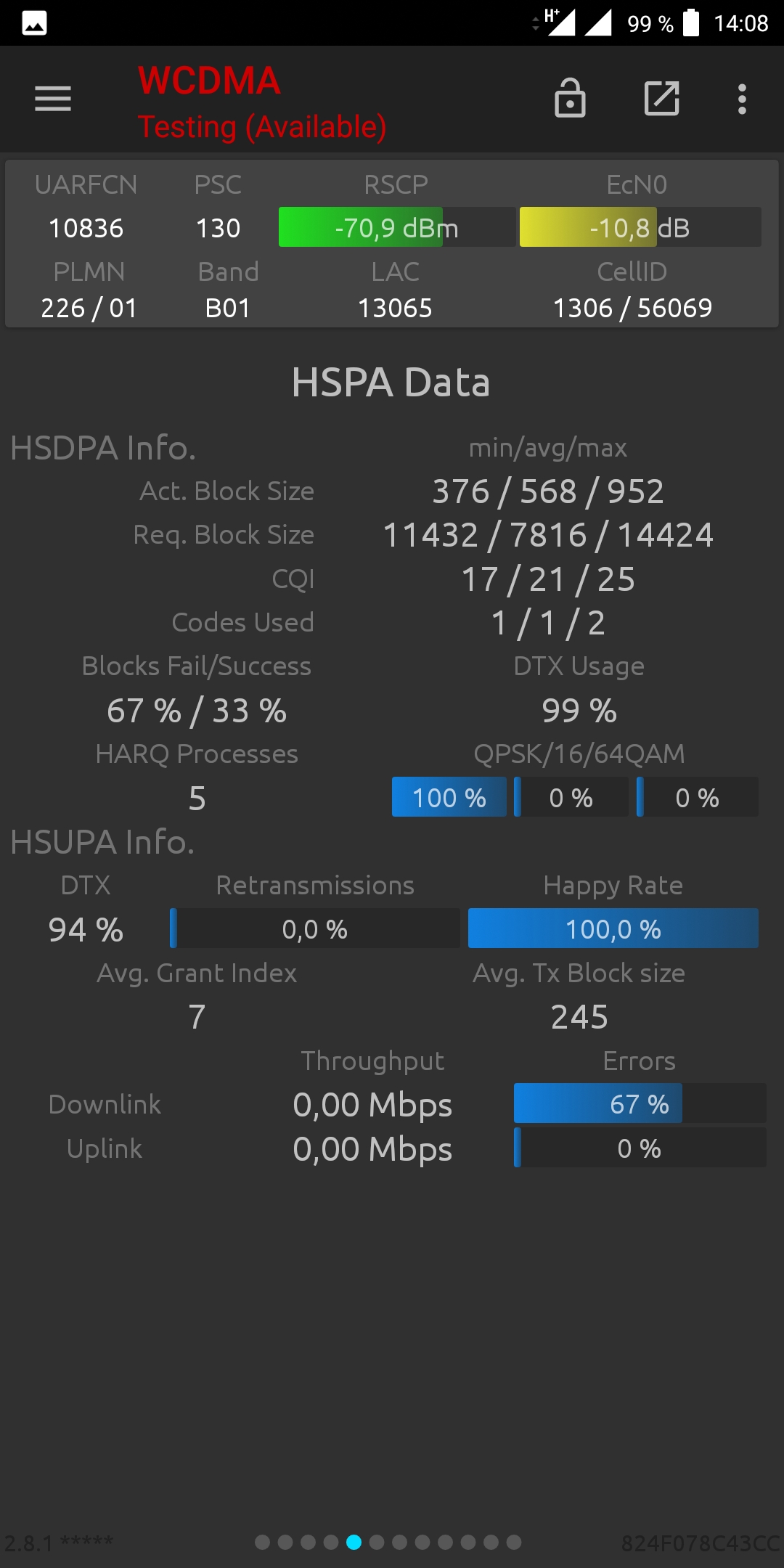The image size is (784, 1568).
Task: Tap the EcN0 -10,8 dB bar
Action: pos(640,228)
